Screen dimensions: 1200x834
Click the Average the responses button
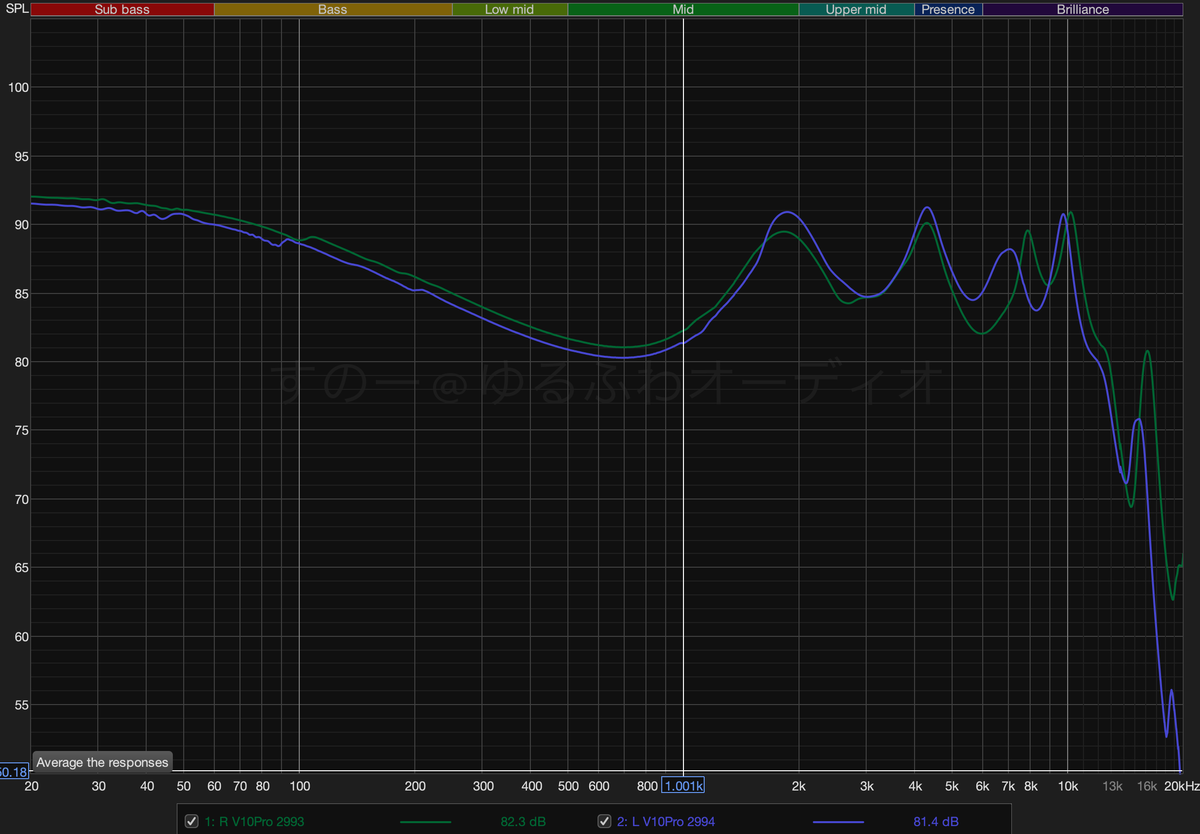click(x=102, y=762)
